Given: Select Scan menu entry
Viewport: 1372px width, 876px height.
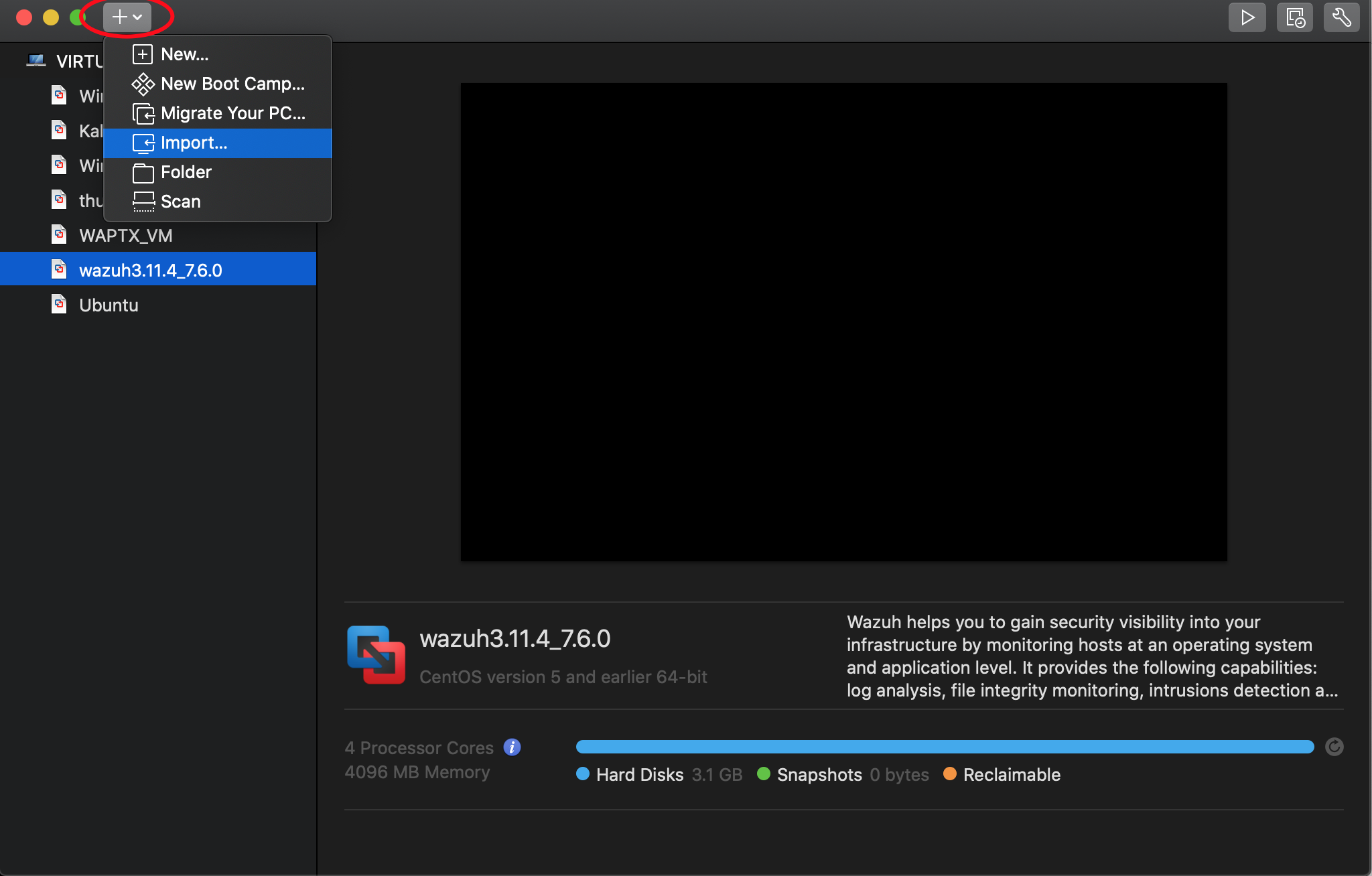Looking at the screenshot, I should [x=180, y=202].
